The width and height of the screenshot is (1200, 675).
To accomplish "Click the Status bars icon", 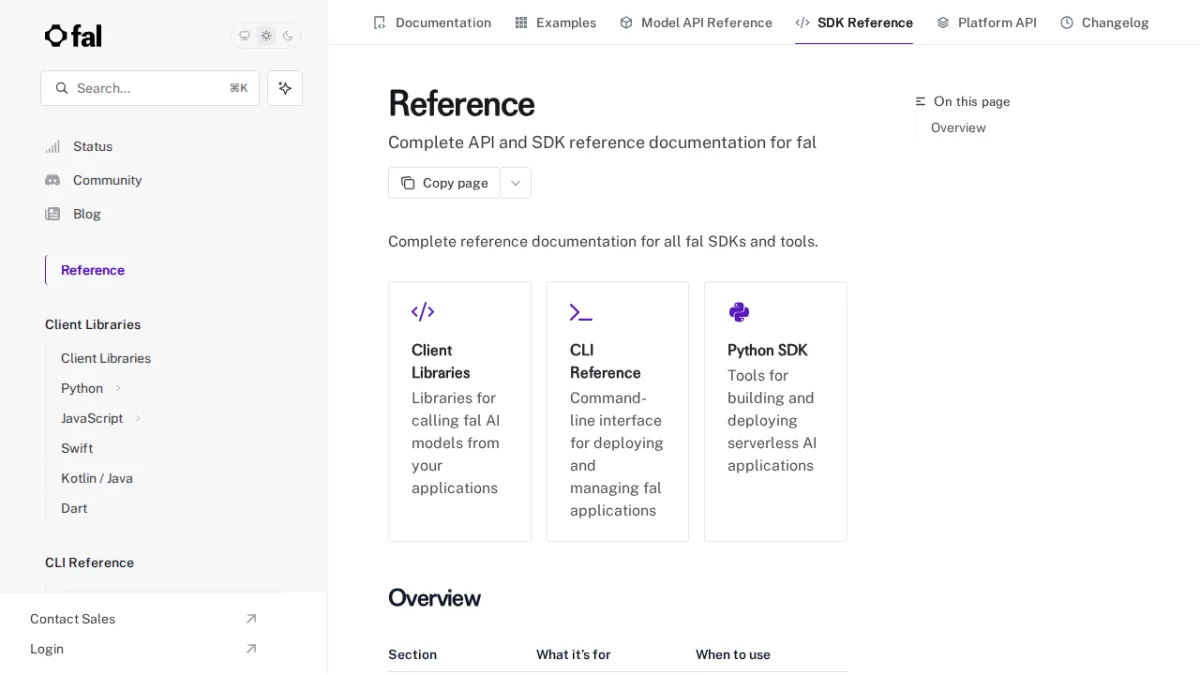I will 53,147.
